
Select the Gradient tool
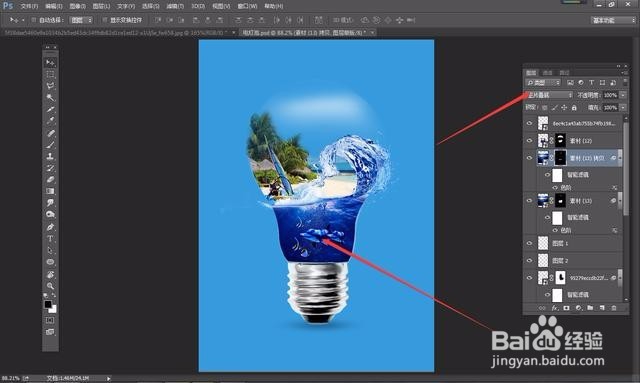click(50, 191)
